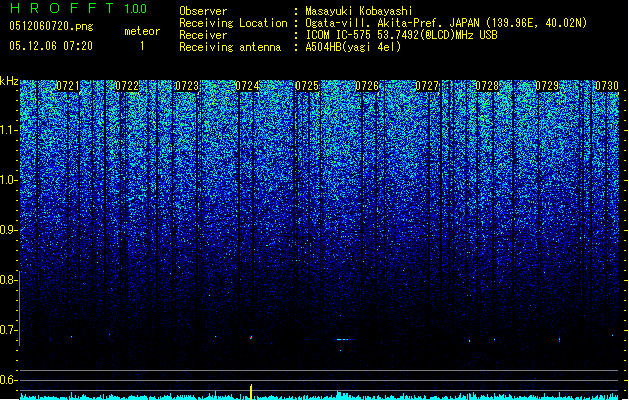Click the long horizontal meteor echo after 0725
This screenshot has width=629, height=400.
(x=344, y=340)
